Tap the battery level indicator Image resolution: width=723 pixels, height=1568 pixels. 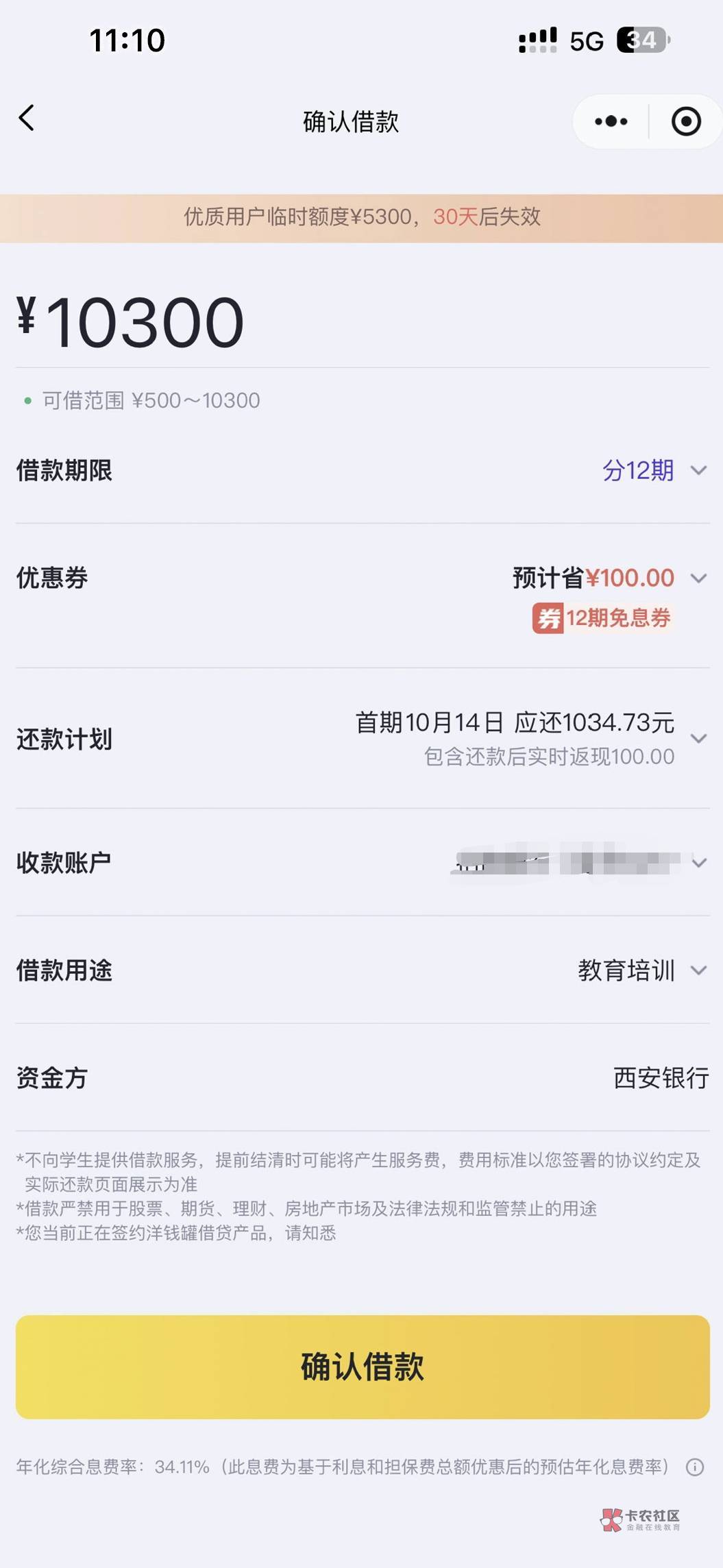[642, 40]
